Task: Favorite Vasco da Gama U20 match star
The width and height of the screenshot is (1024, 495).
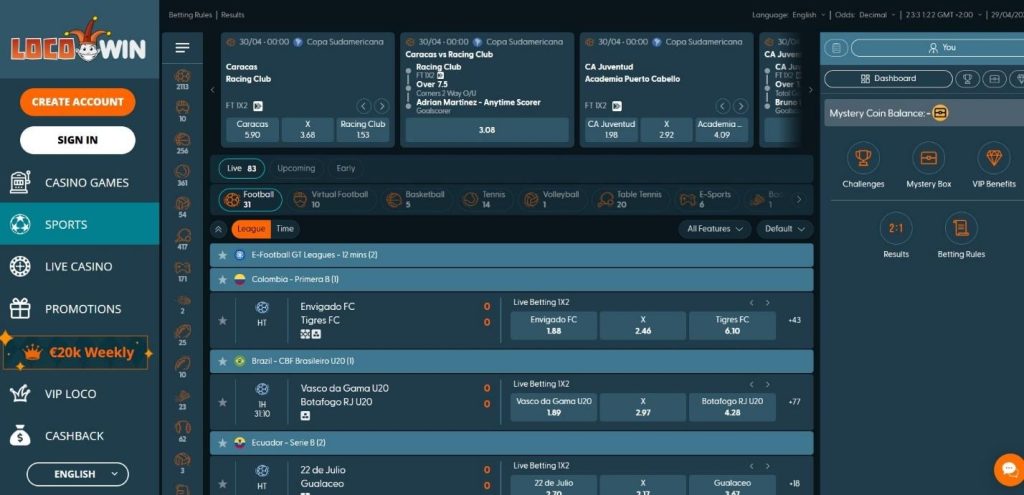Action: 223,402
